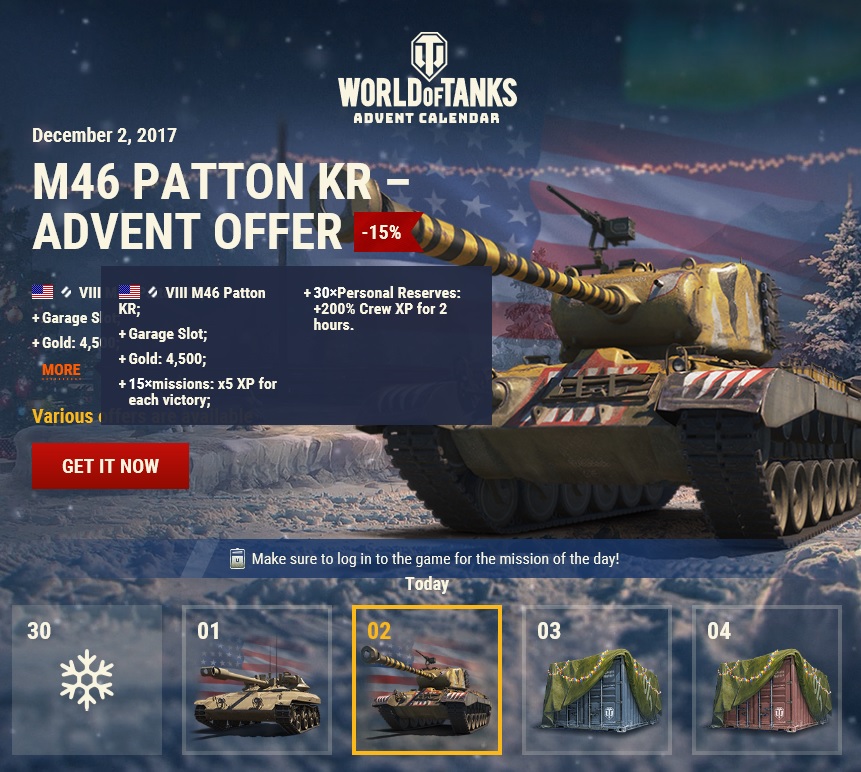
Task: Click the USA flag icon in popup
Action: [x=130, y=292]
